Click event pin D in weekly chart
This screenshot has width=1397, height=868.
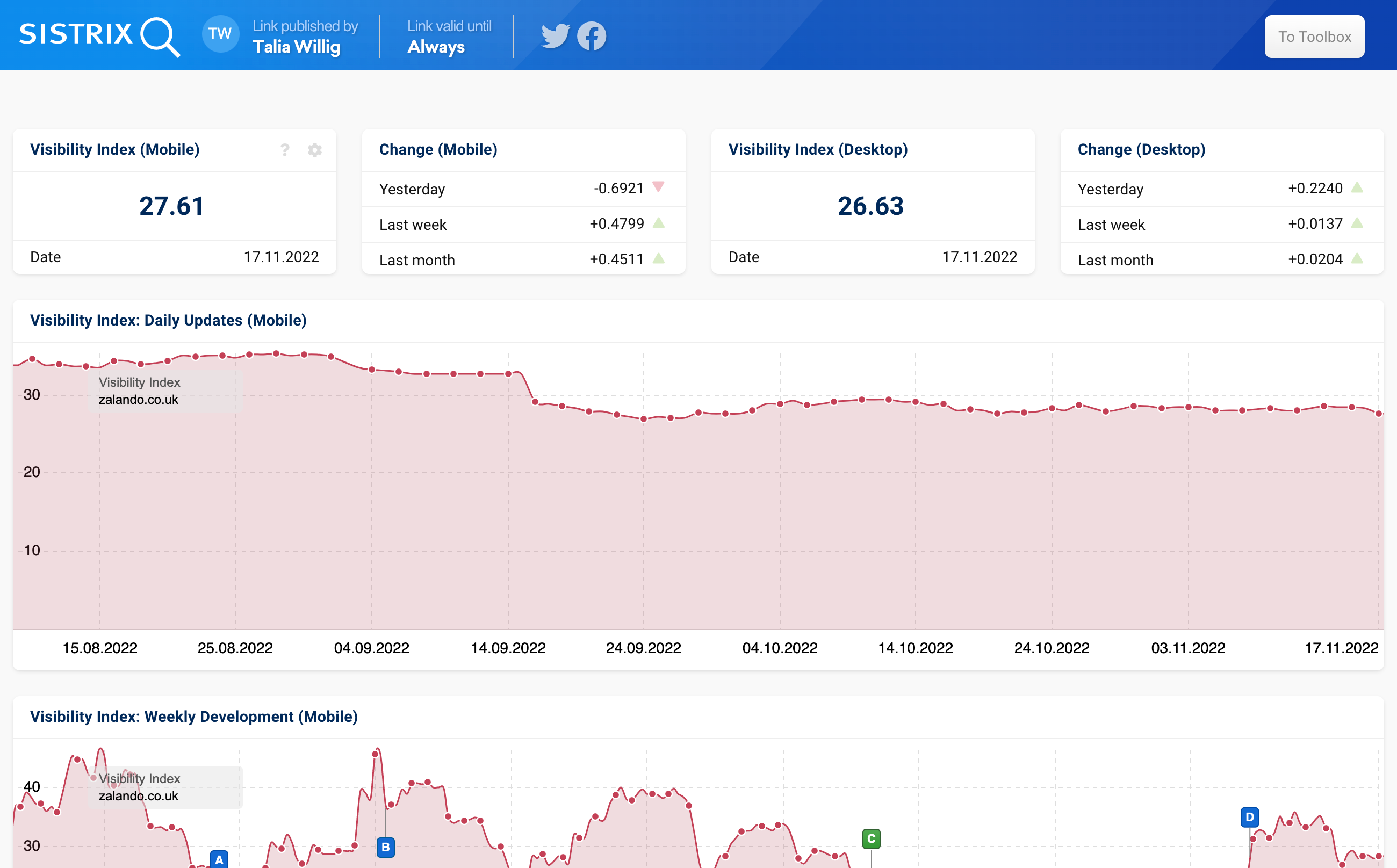point(1249,817)
